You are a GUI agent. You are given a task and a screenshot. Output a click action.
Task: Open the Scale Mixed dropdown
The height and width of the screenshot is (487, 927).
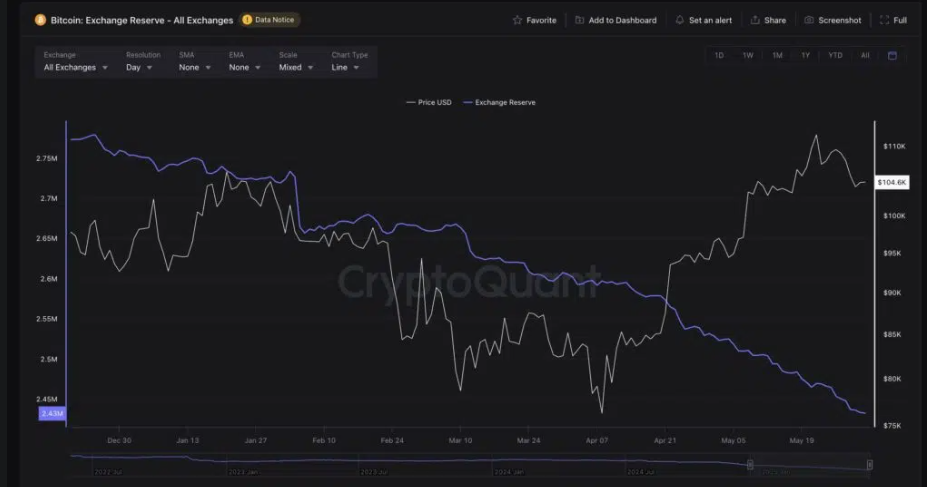(x=296, y=62)
